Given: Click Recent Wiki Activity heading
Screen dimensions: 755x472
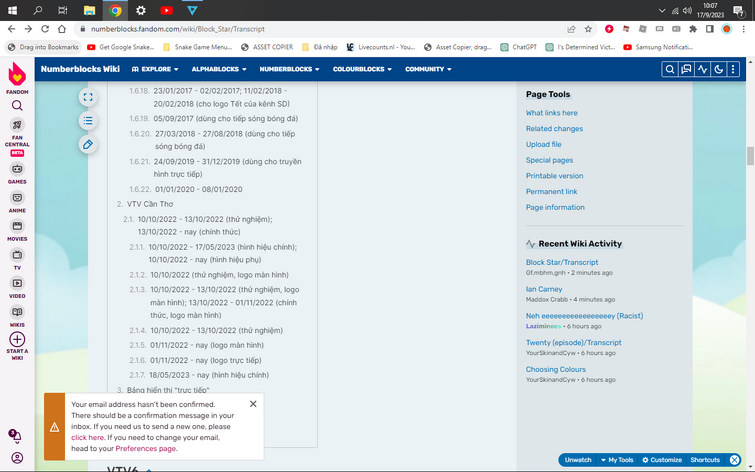Looking at the screenshot, I should click(x=580, y=244).
